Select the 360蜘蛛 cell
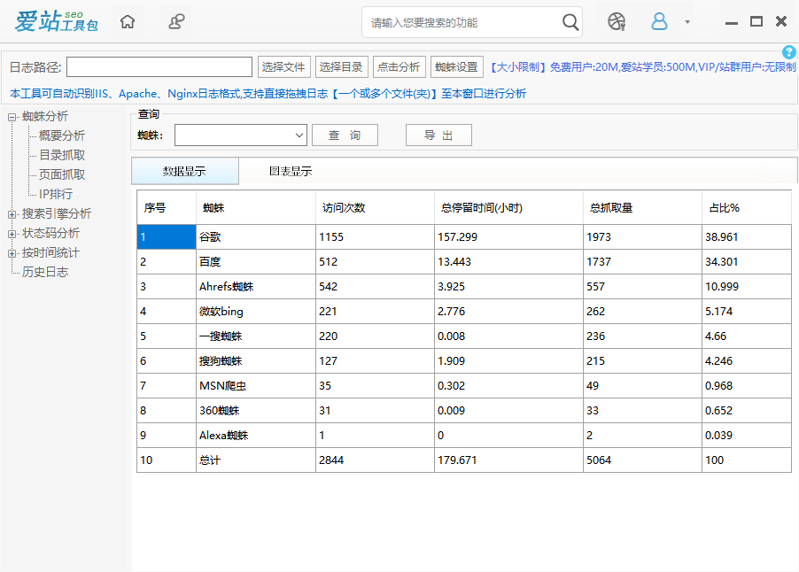The width and height of the screenshot is (799, 572). pyautogui.click(x=256, y=411)
